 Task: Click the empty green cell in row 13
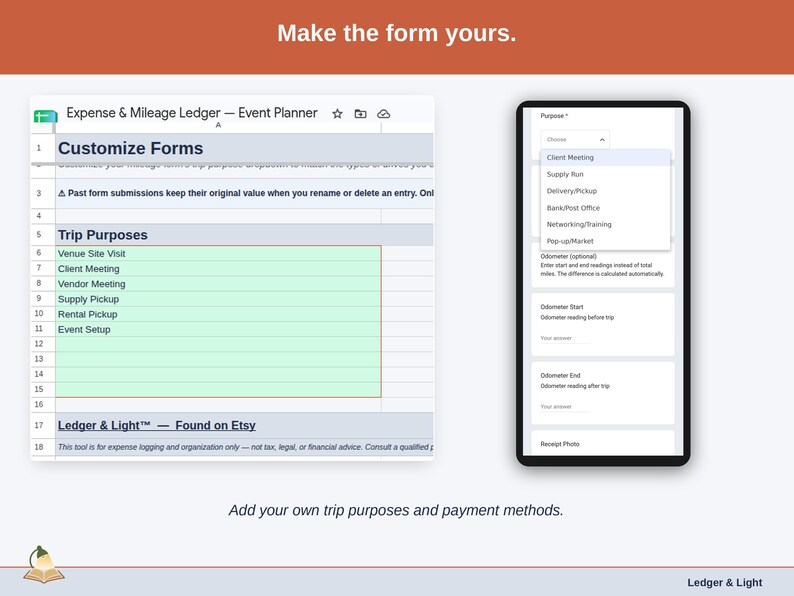pos(218,359)
